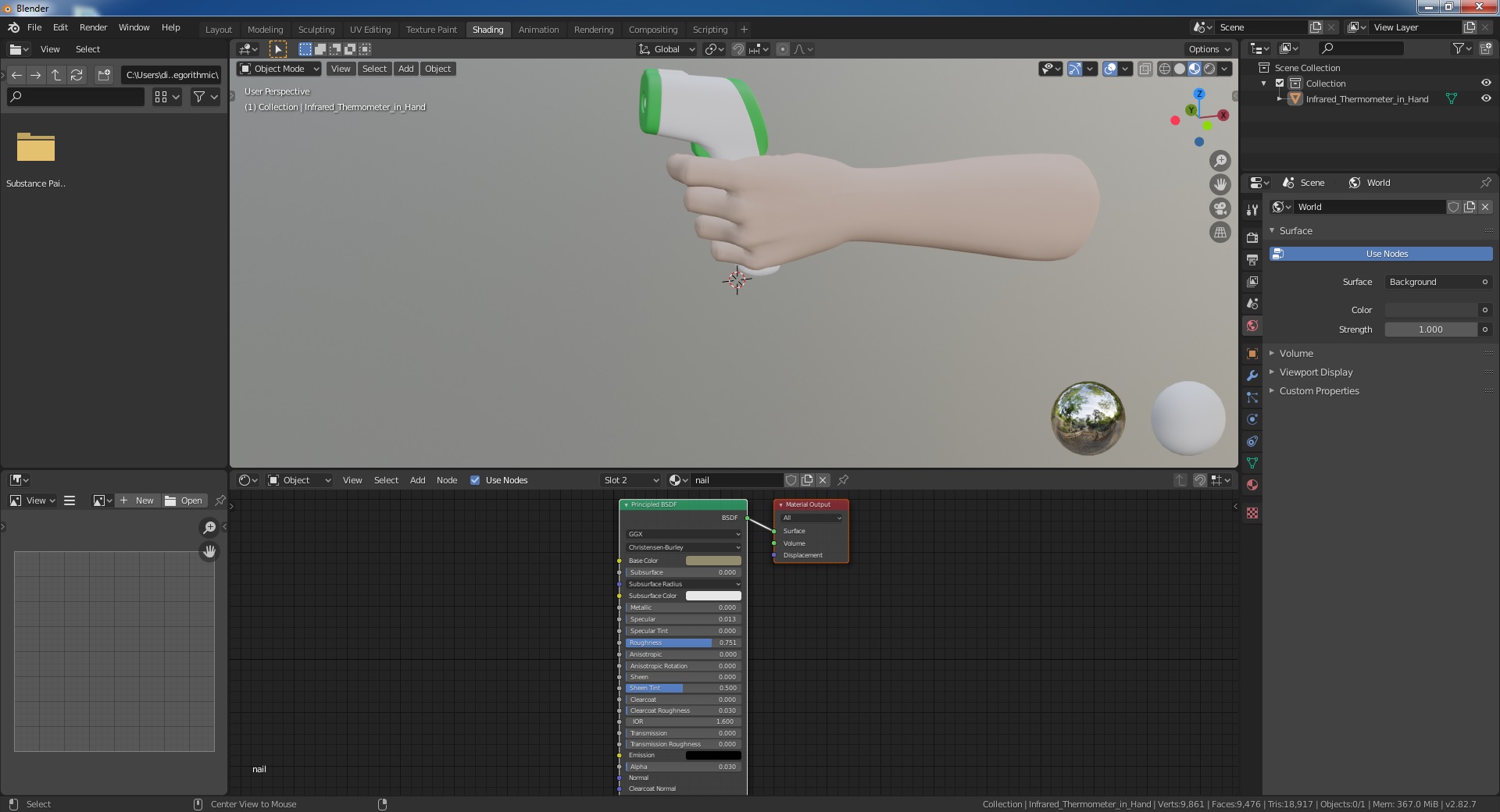Switch to the Modeling workspace tab
The image size is (1500, 812).
pos(265,30)
